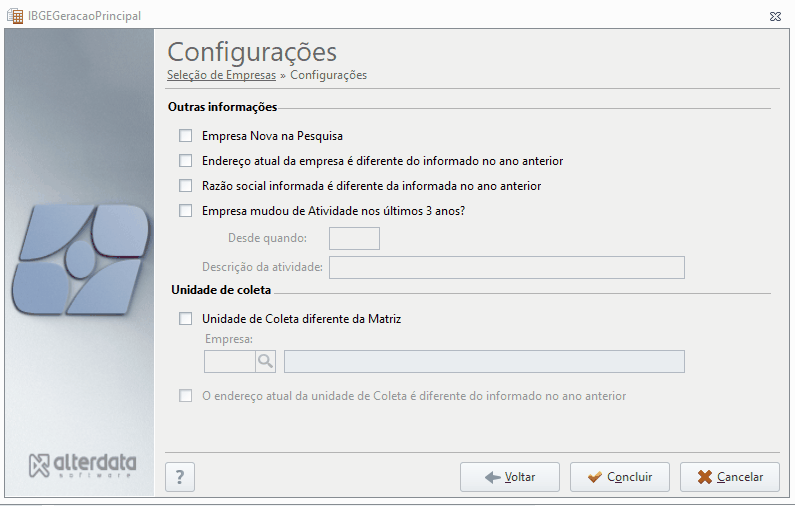
Task: Click Concluir to finish configuration
Action: tap(620, 477)
